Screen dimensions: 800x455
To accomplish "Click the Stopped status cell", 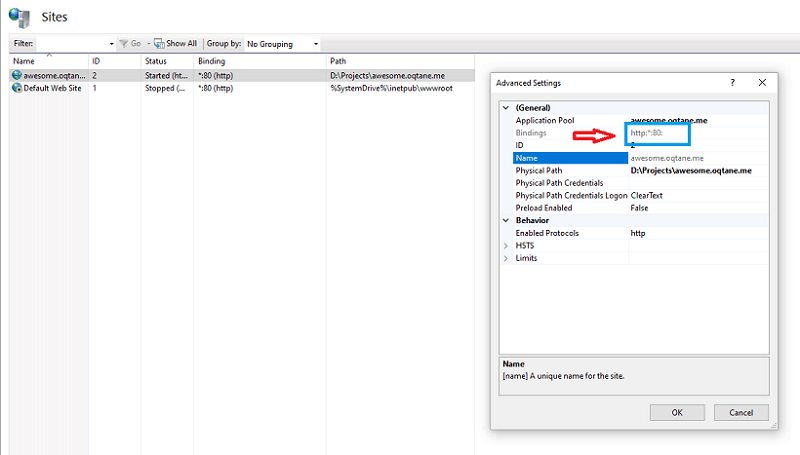I will tap(165, 88).
